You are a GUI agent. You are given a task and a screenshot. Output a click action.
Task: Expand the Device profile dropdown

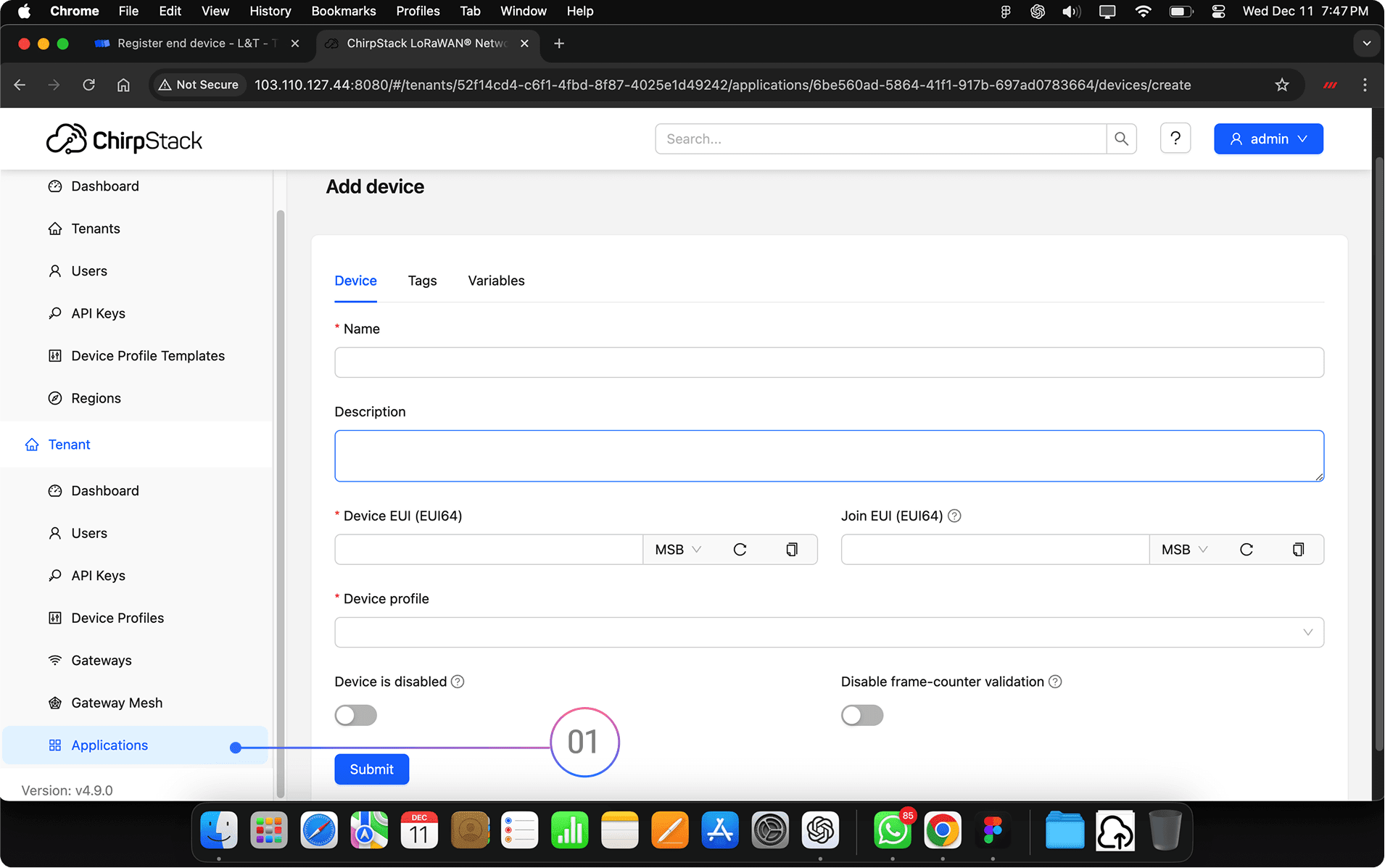(829, 632)
